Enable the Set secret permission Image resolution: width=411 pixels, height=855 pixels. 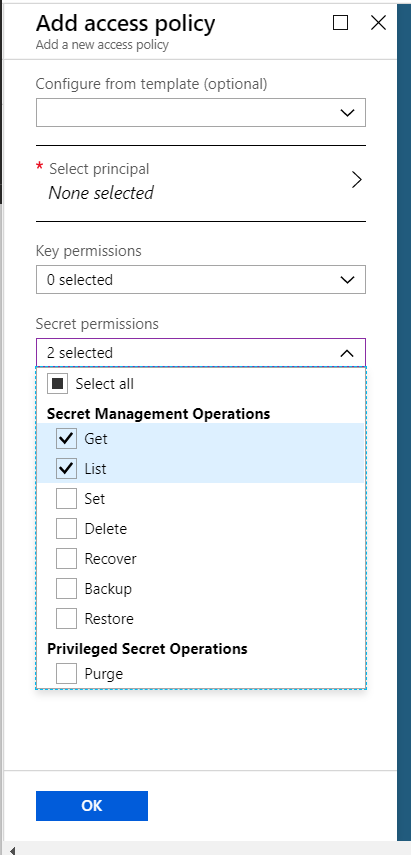(x=67, y=498)
